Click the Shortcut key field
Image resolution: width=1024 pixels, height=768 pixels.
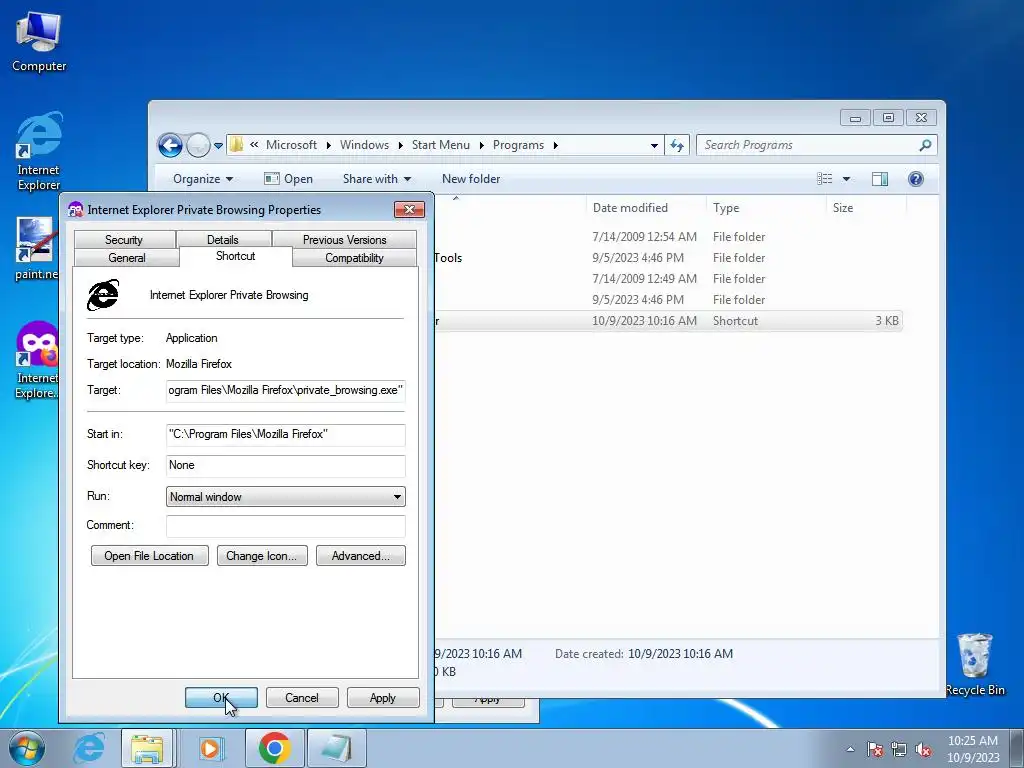click(x=285, y=466)
